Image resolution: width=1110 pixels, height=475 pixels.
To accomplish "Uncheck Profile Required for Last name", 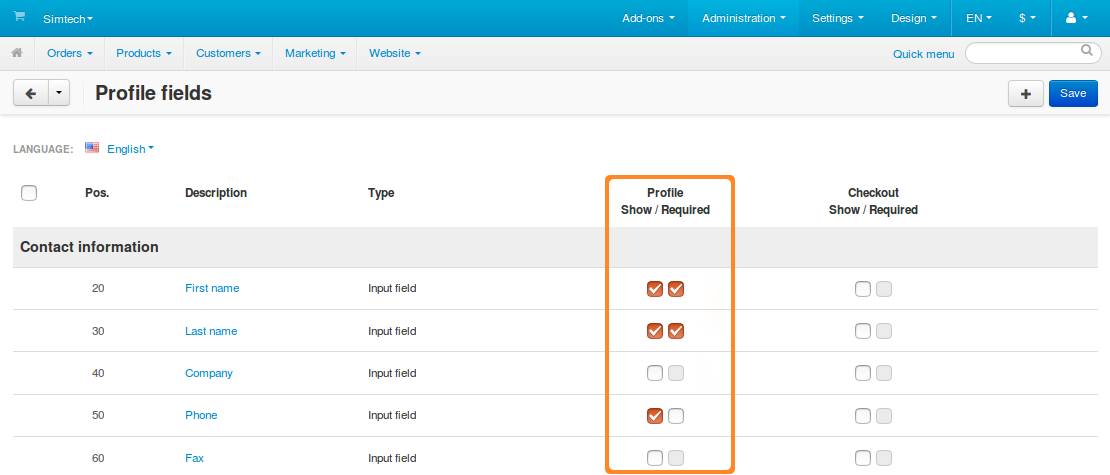I will (676, 331).
